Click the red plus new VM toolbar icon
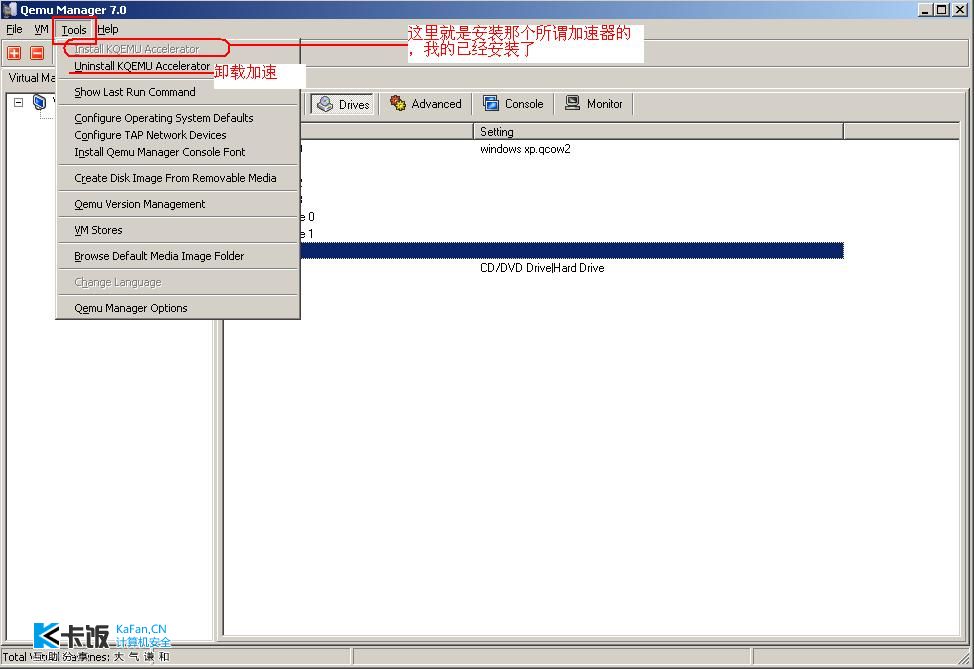 pos(14,53)
